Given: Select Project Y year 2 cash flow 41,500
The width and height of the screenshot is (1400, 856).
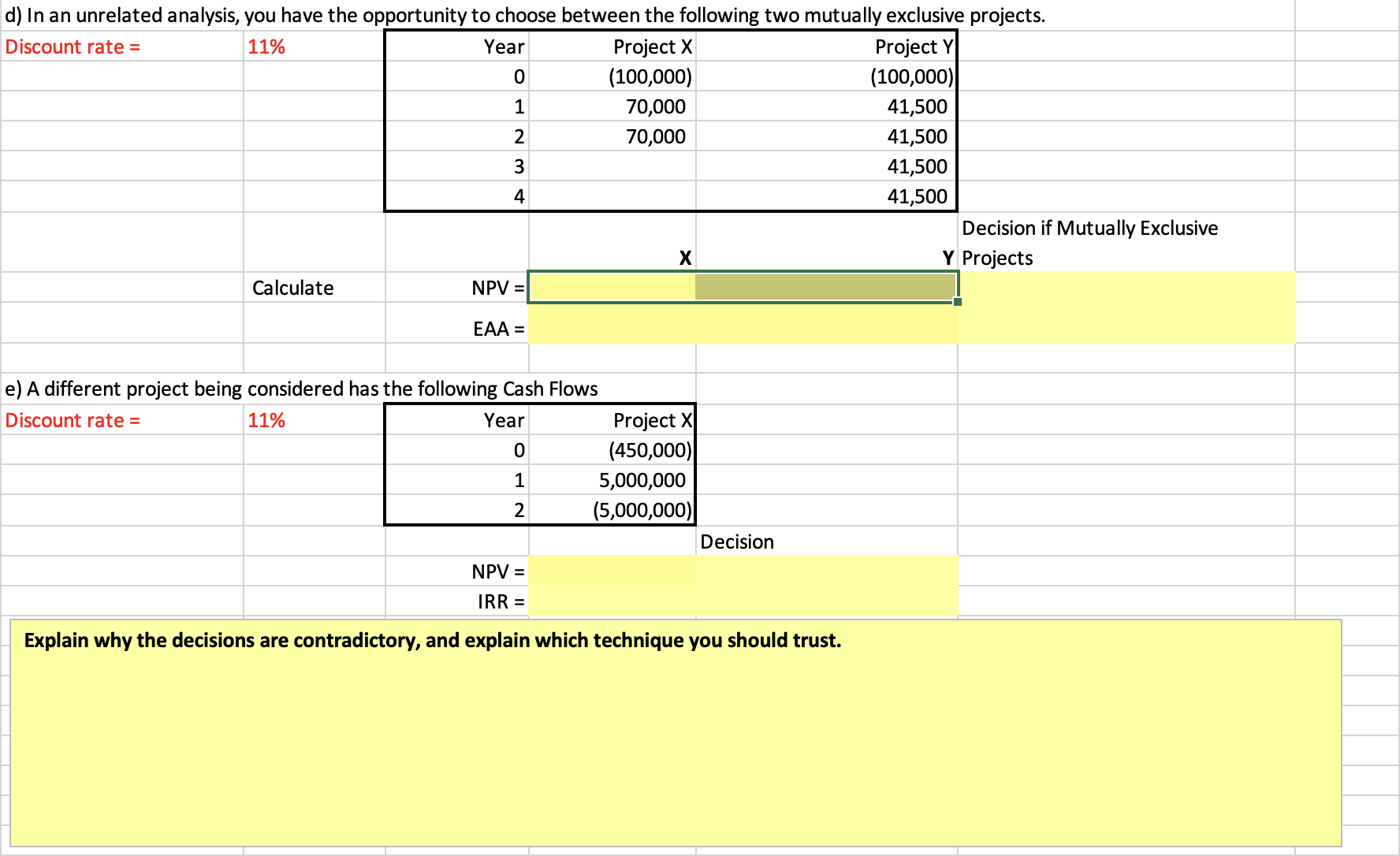Looking at the screenshot, I should pos(826,136).
